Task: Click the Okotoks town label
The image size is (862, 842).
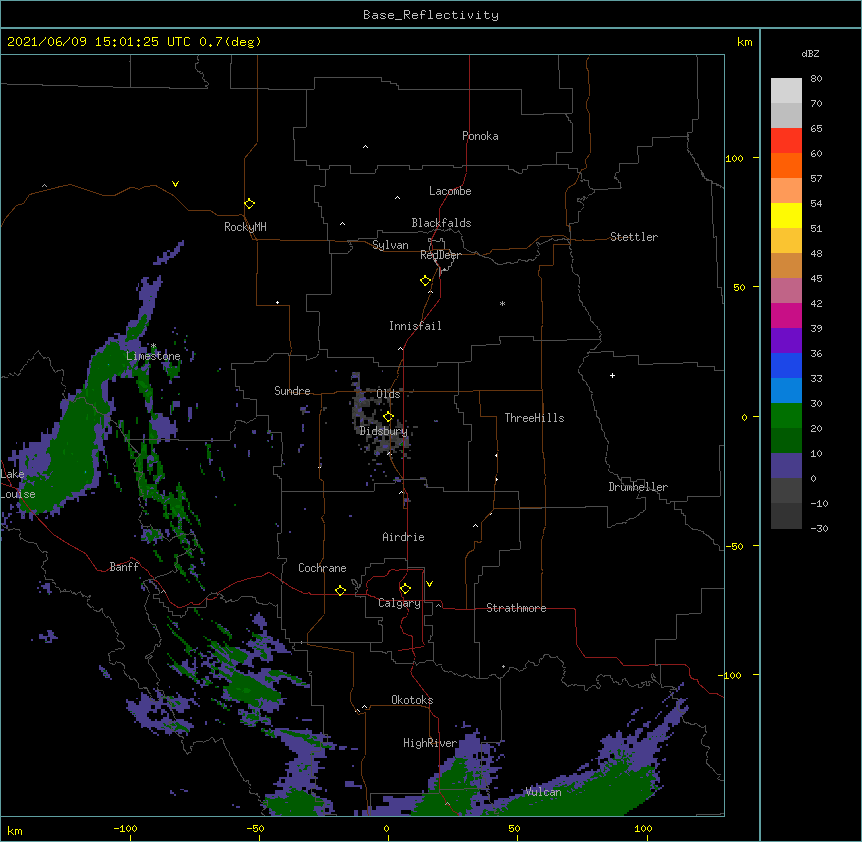Action: [x=412, y=700]
